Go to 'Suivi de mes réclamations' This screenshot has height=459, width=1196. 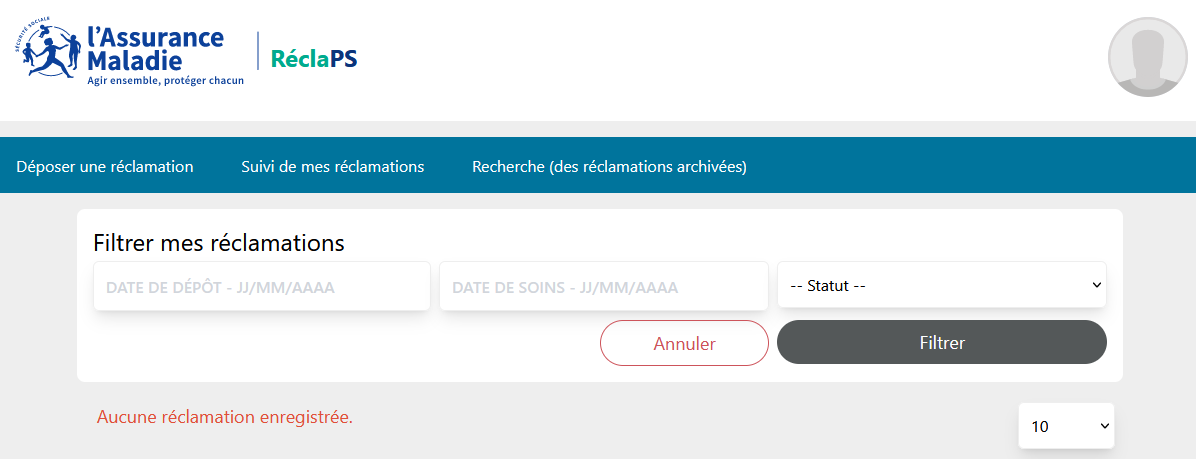pyautogui.click(x=333, y=166)
